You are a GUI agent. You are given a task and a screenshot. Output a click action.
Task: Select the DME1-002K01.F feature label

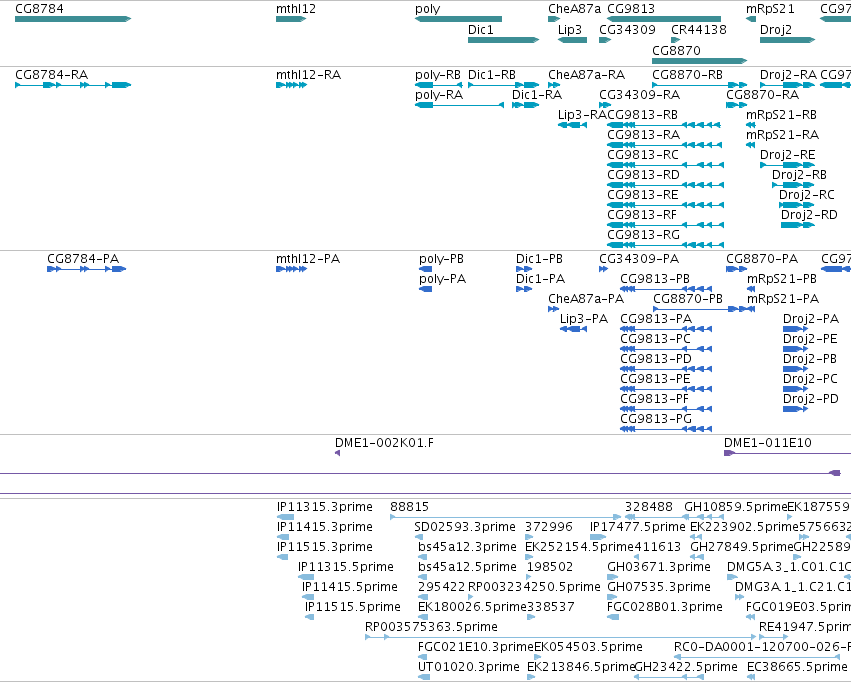(384, 442)
